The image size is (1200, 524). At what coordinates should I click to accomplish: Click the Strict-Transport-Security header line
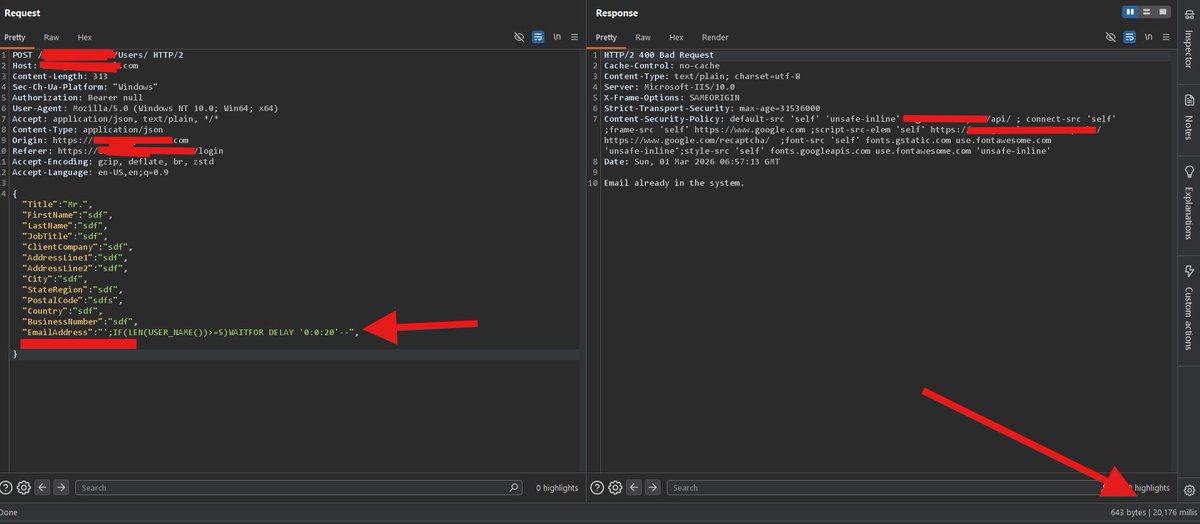tap(712, 108)
